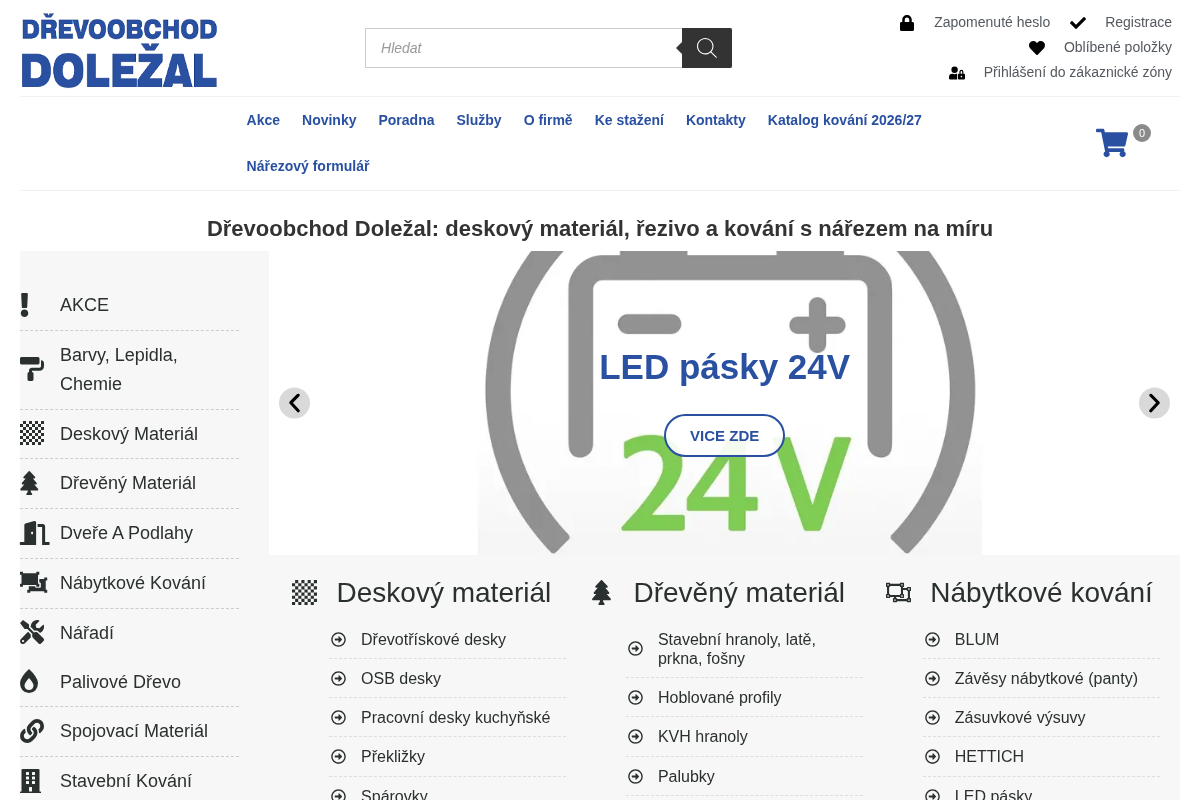Go to the previous carousel slide
This screenshot has width=1200, height=800.
[294, 403]
